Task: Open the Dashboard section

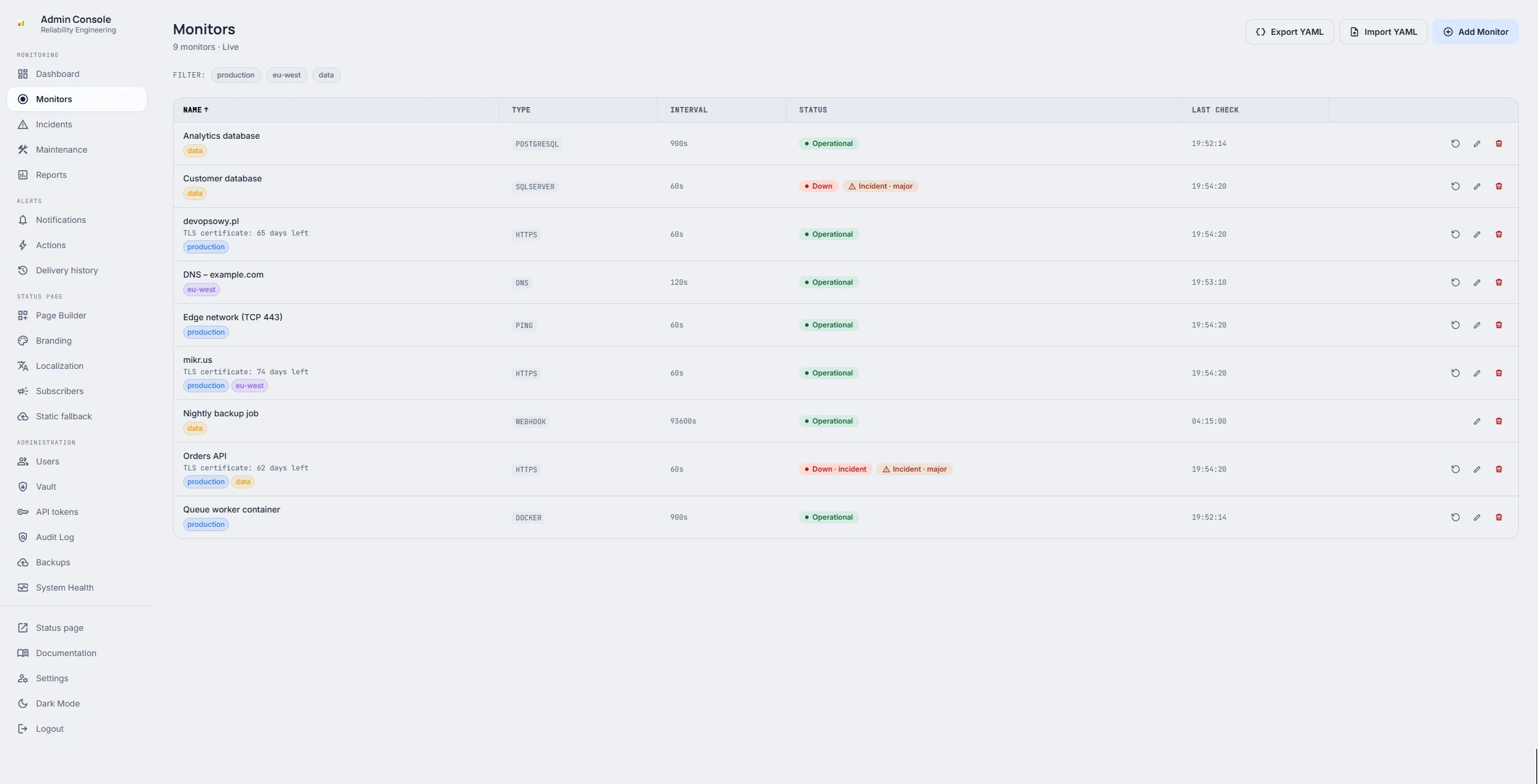Action: pyautogui.click(x=77, y=74)
